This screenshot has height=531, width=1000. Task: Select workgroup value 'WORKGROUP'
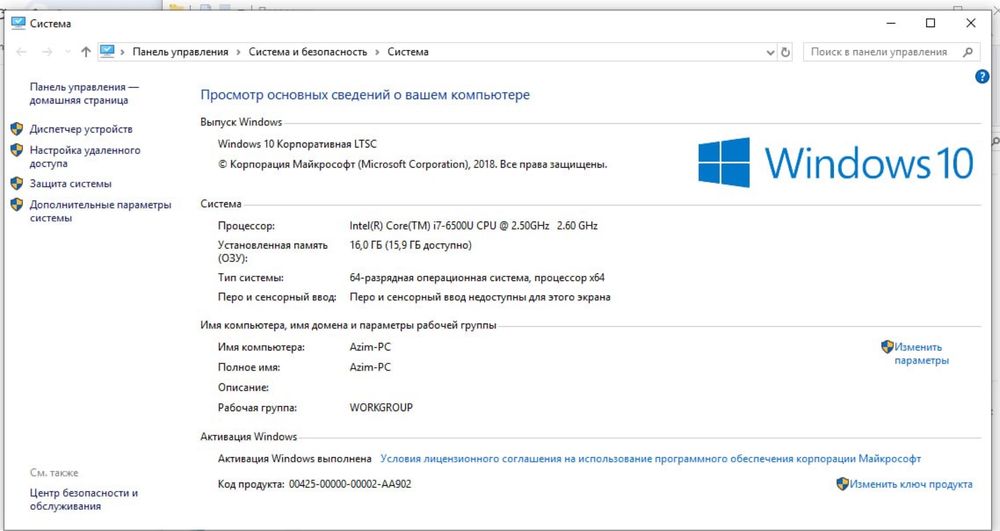[x=381, y=408]
